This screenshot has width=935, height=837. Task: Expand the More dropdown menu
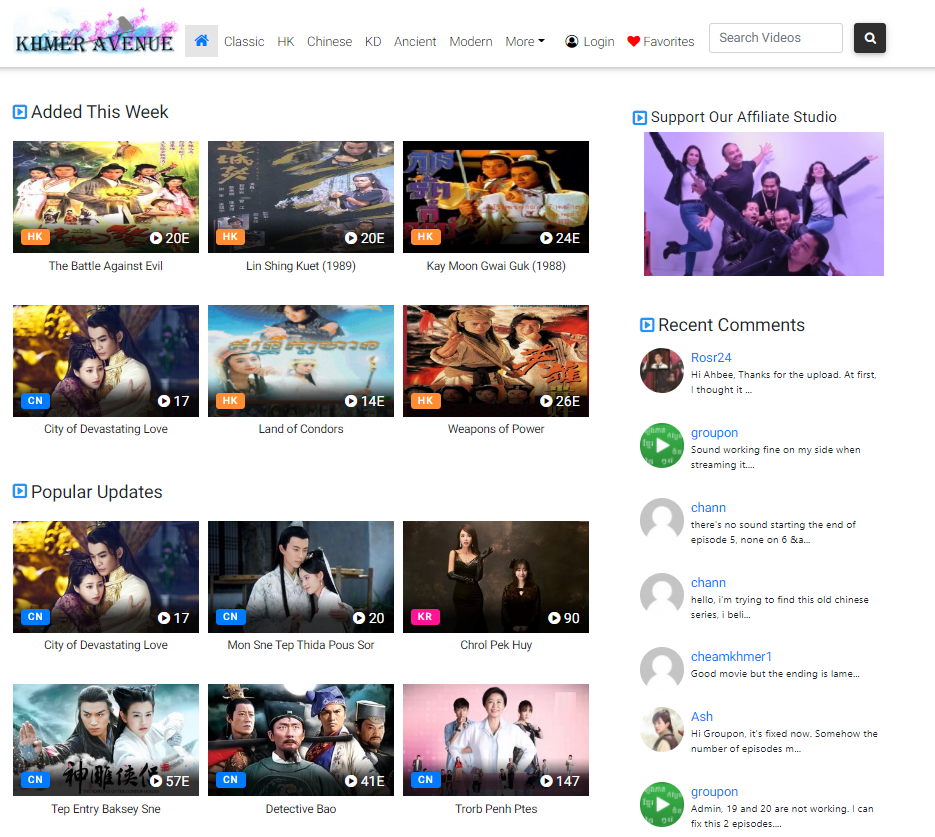click(525, 41)
